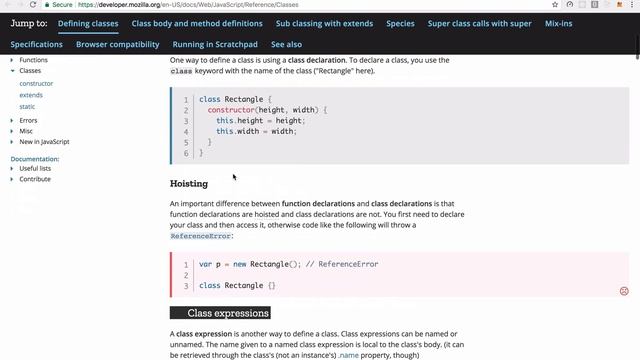Open the dark gray square extension icon

(x=595, y=4)
